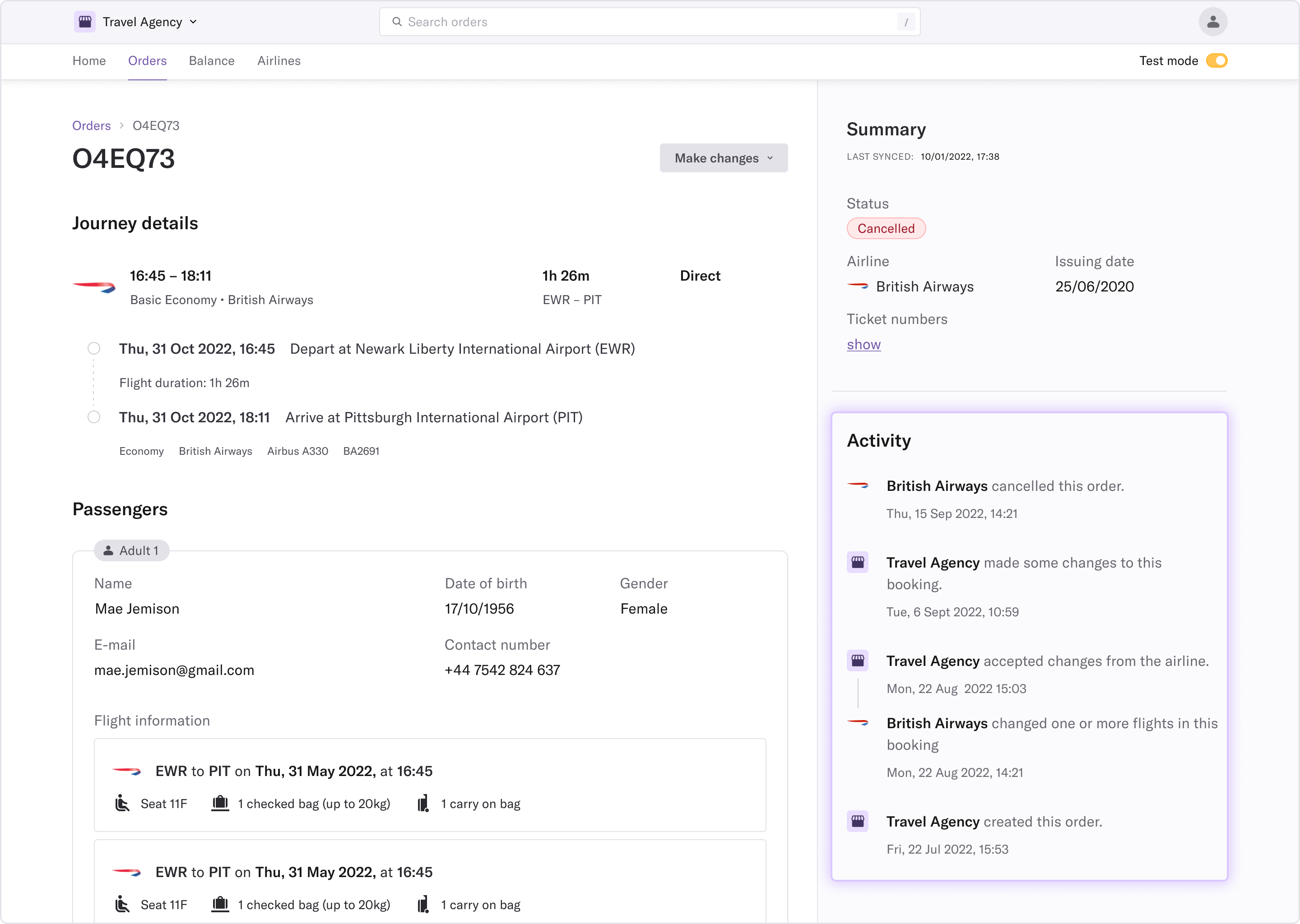
Task: Click the checked bag suitcase icon
Action: point(220,804)
